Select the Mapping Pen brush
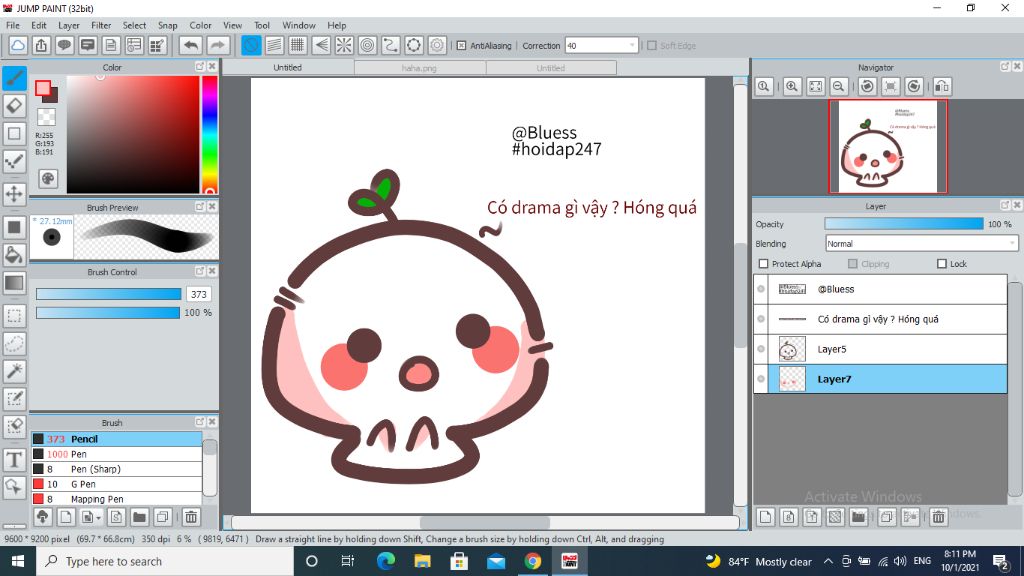Screen dimensions: 1024x576 click(117, 499)
